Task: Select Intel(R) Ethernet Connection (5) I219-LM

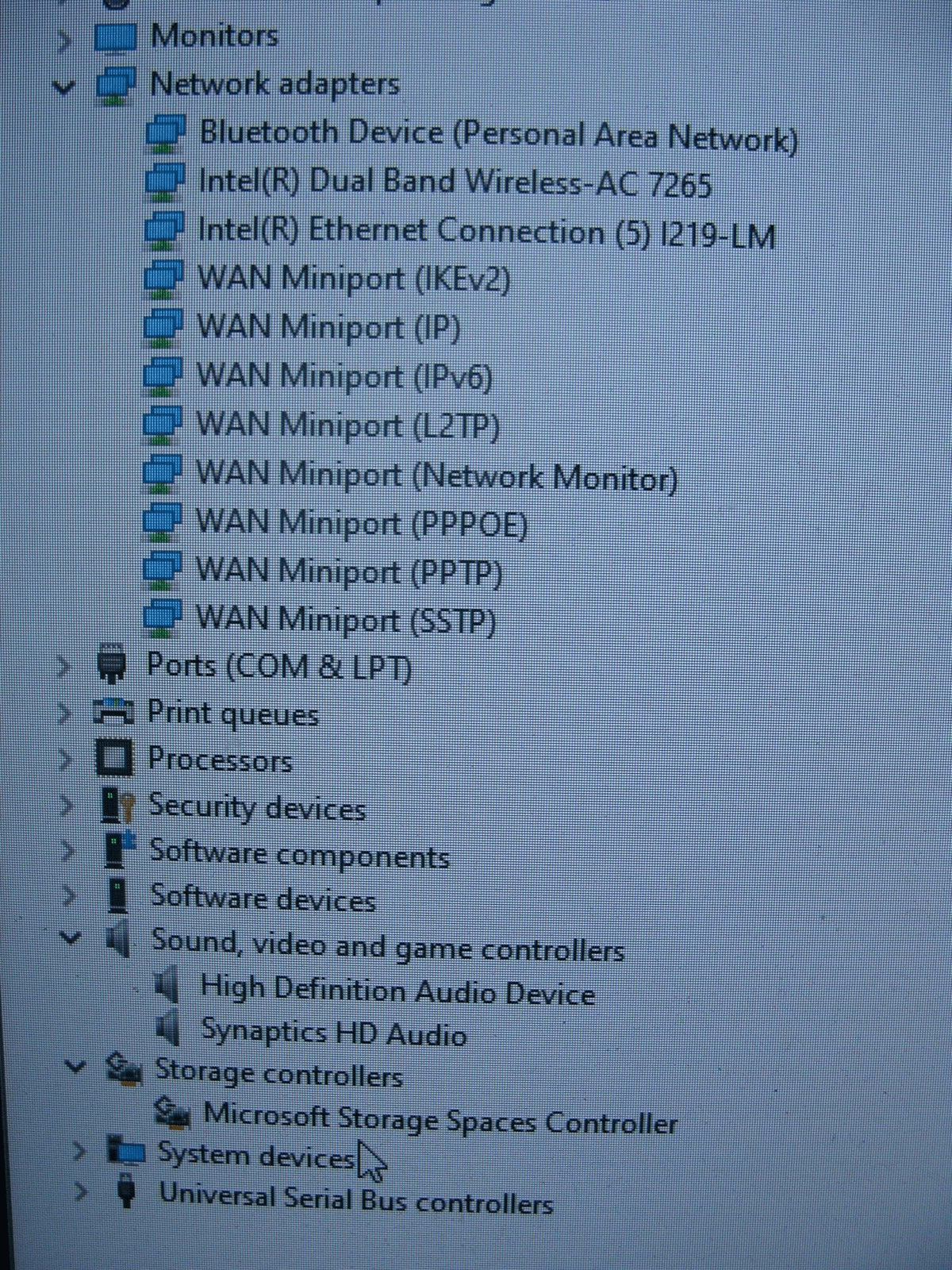Action: [x=486, y=233]
